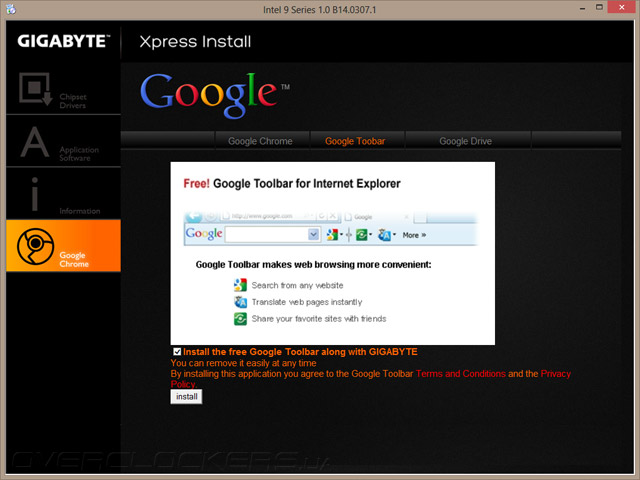This screenshot has height=480, width=640.
Task: Click the GIGABYTE logo
Action: pyautogui.click(x=64, y=41)
